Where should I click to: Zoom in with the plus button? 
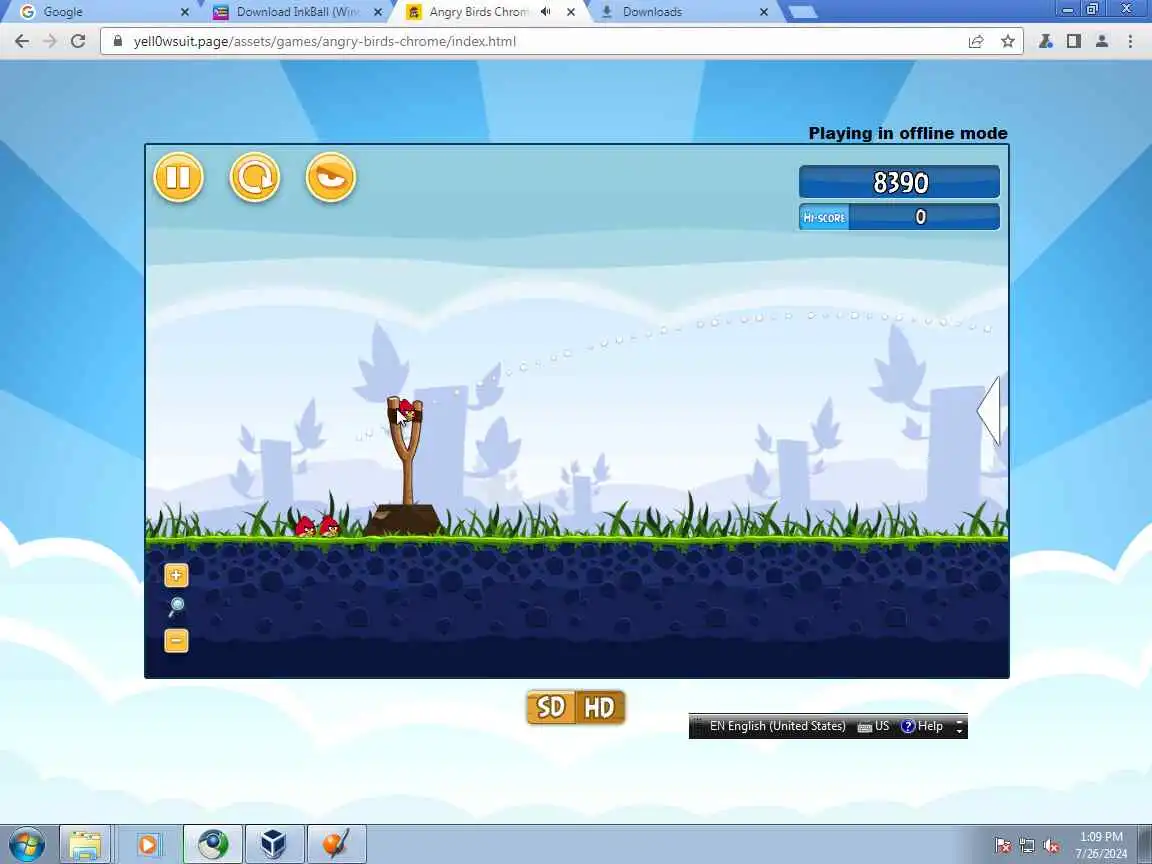click(176, 575)
